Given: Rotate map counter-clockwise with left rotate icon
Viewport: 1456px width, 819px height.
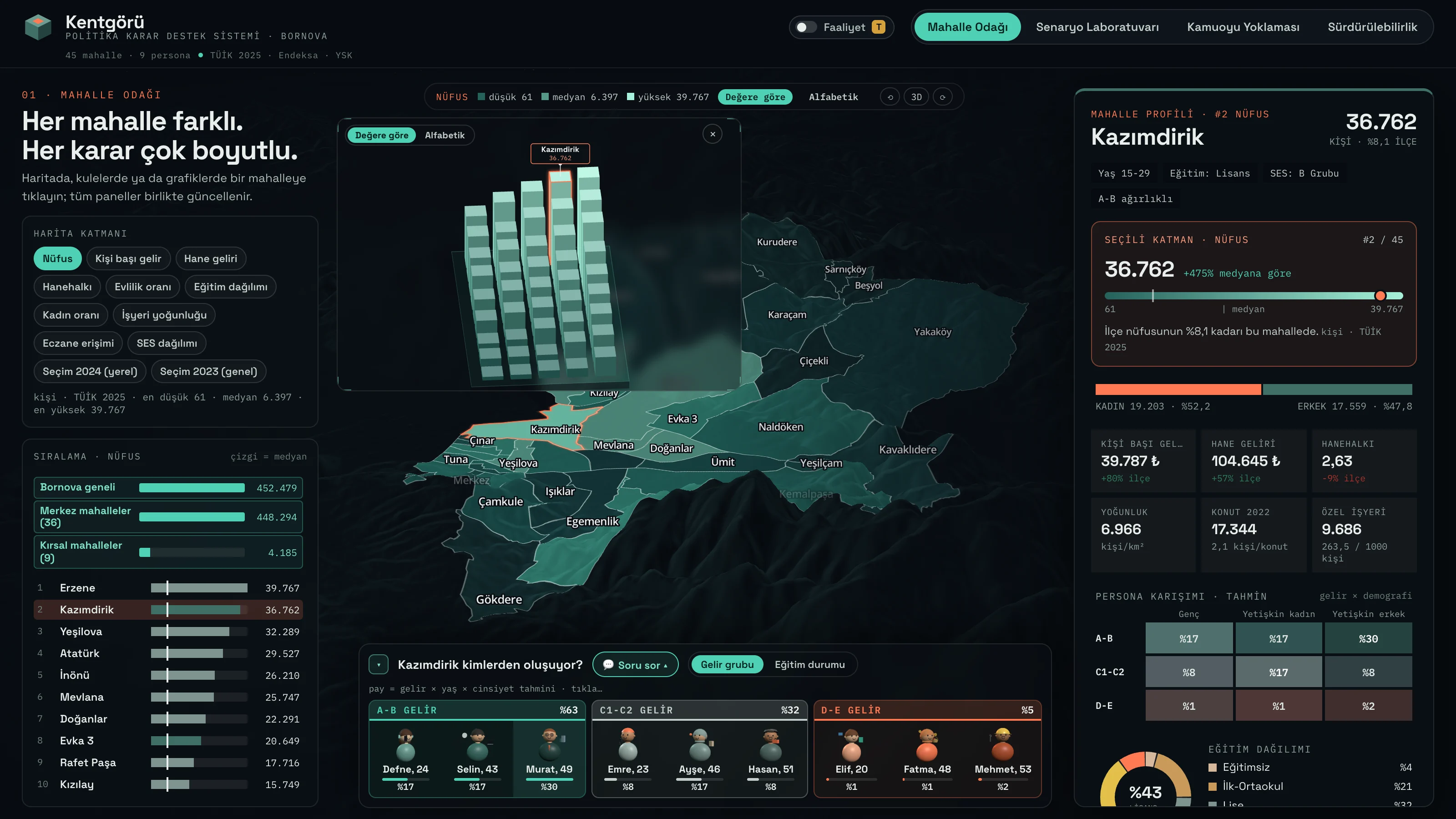Looking at the screenshot, I should pos(890,97).
